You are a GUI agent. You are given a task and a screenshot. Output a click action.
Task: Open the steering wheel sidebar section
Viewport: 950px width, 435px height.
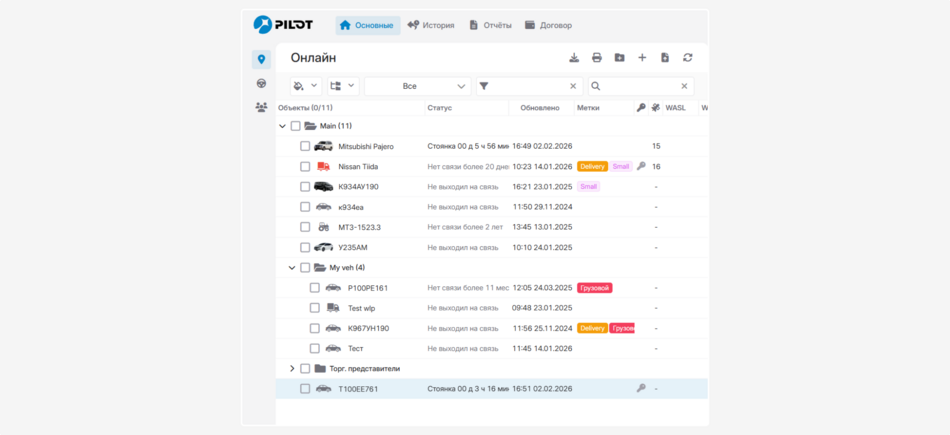[261, 83]
